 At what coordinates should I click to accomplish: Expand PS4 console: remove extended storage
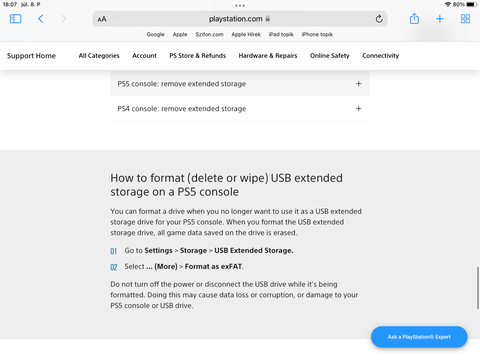coord(240,109)
